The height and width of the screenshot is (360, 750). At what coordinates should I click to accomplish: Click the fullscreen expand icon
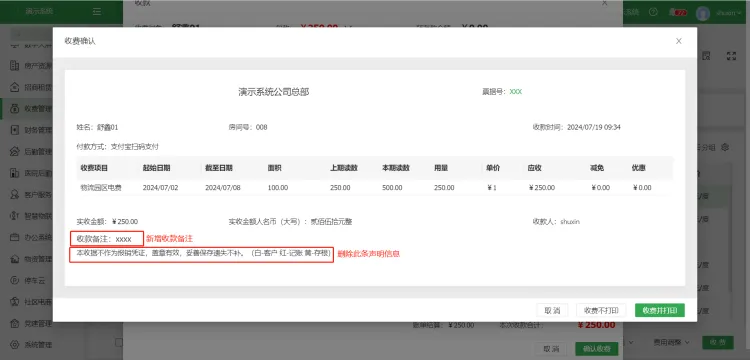point(731,56)
